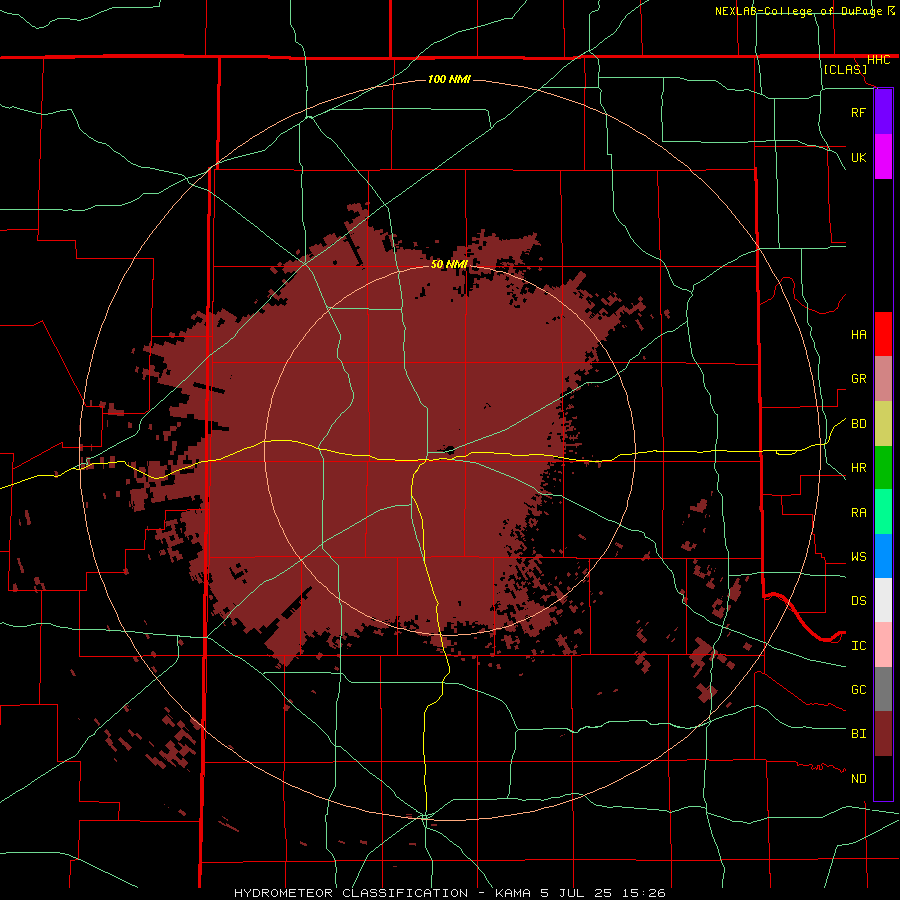Pick the RA light green swatch
Image resolution: width=900 pixels, height=900 pixels.
pos(883,512)
